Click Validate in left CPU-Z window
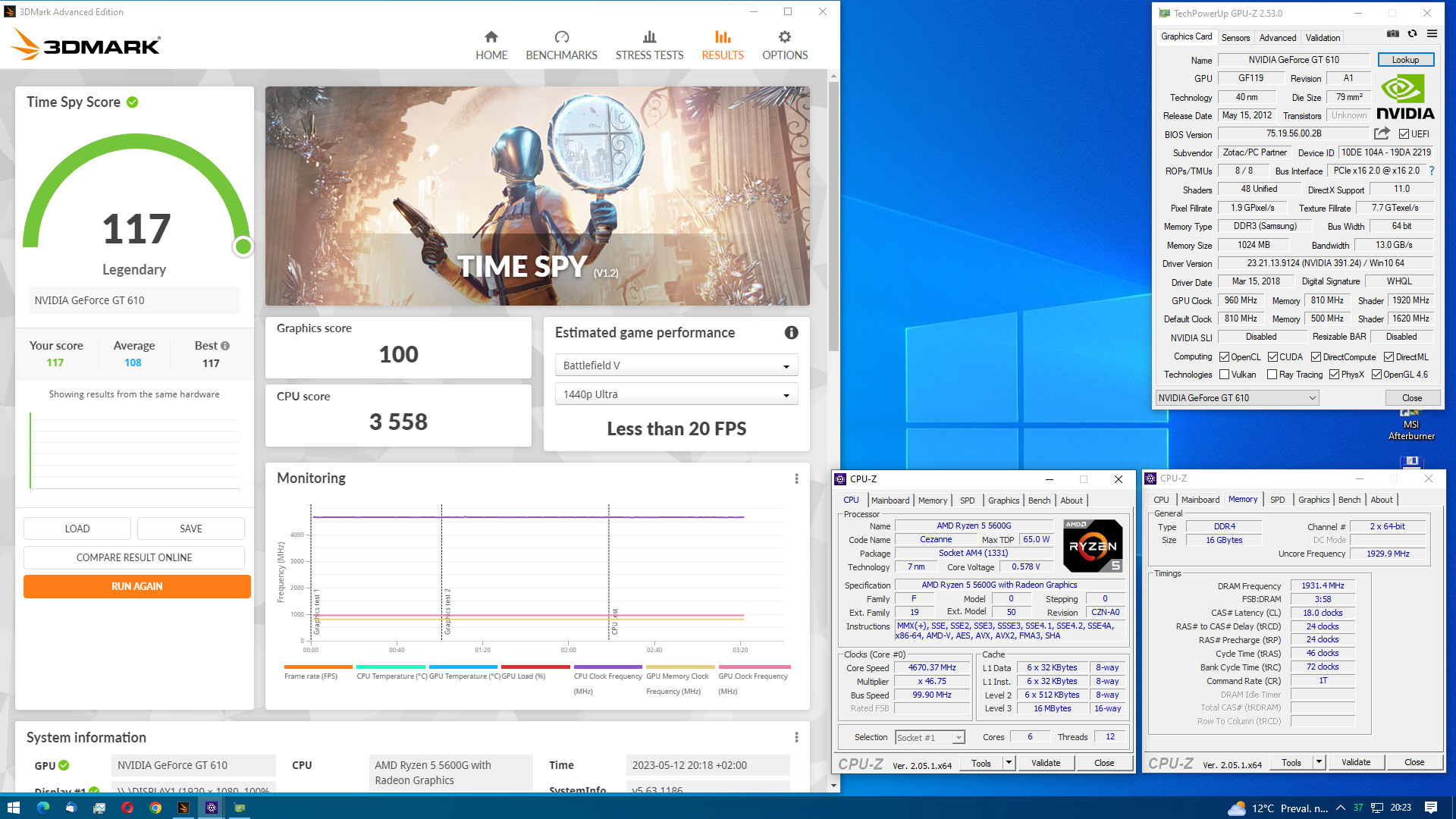This screenshot has height=819, width=1456. pos(1046,763)
